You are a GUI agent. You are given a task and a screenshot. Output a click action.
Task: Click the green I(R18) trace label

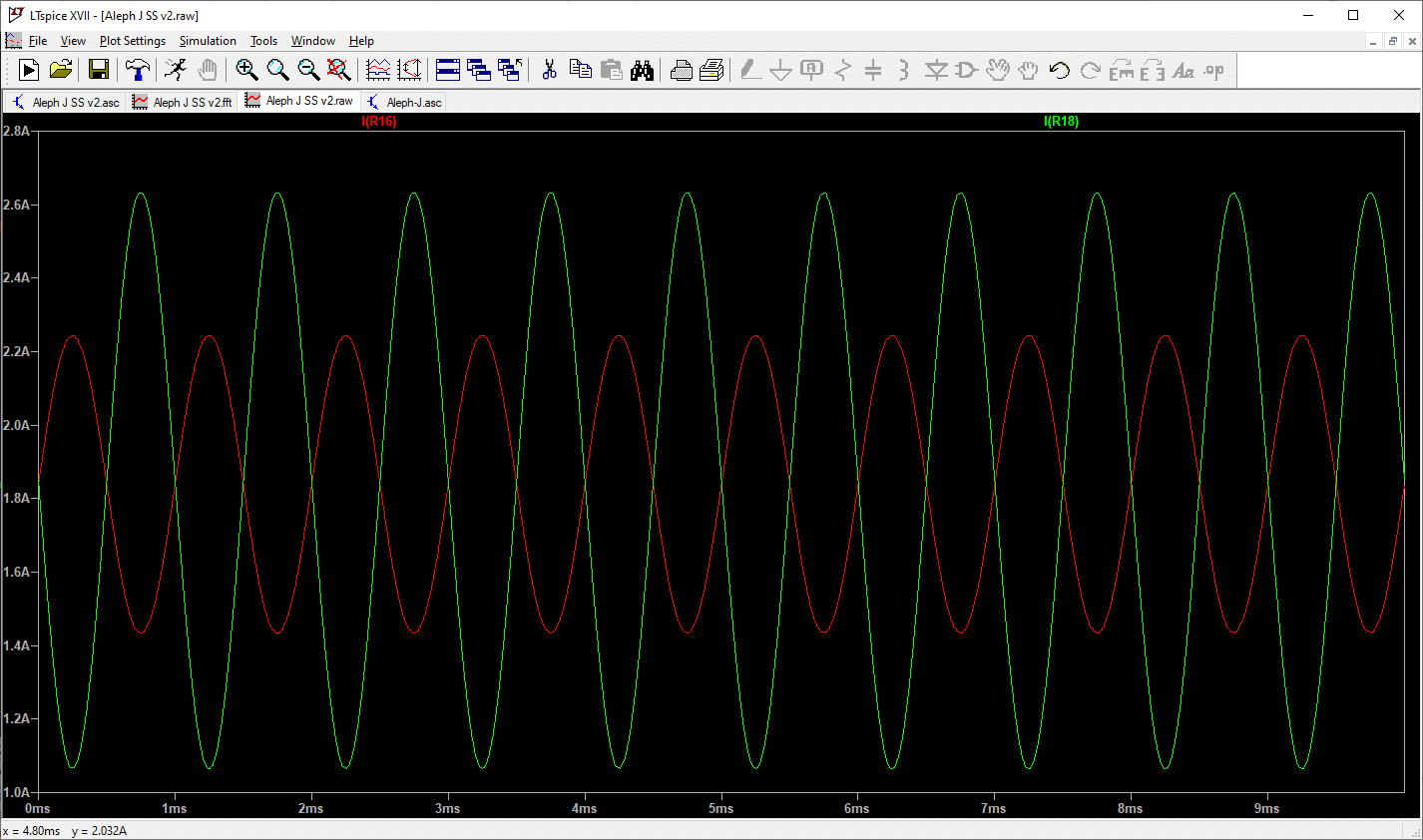point(1061,122)
